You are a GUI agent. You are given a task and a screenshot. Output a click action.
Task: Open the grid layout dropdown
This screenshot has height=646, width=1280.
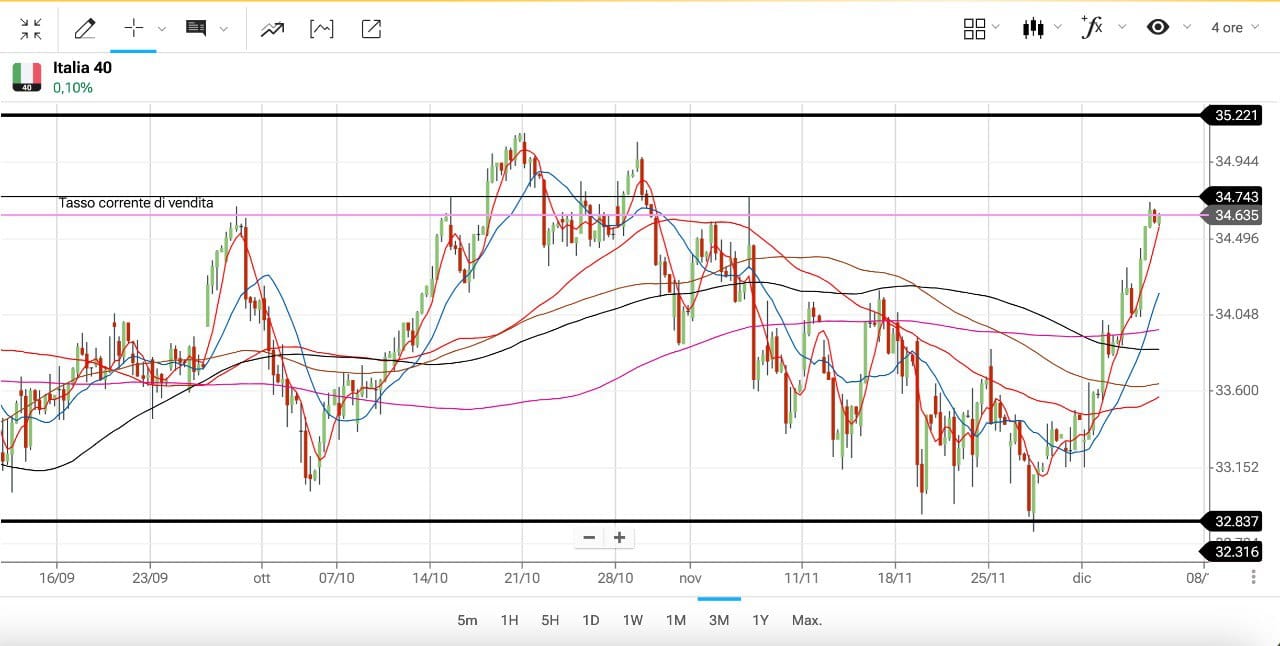974,28
